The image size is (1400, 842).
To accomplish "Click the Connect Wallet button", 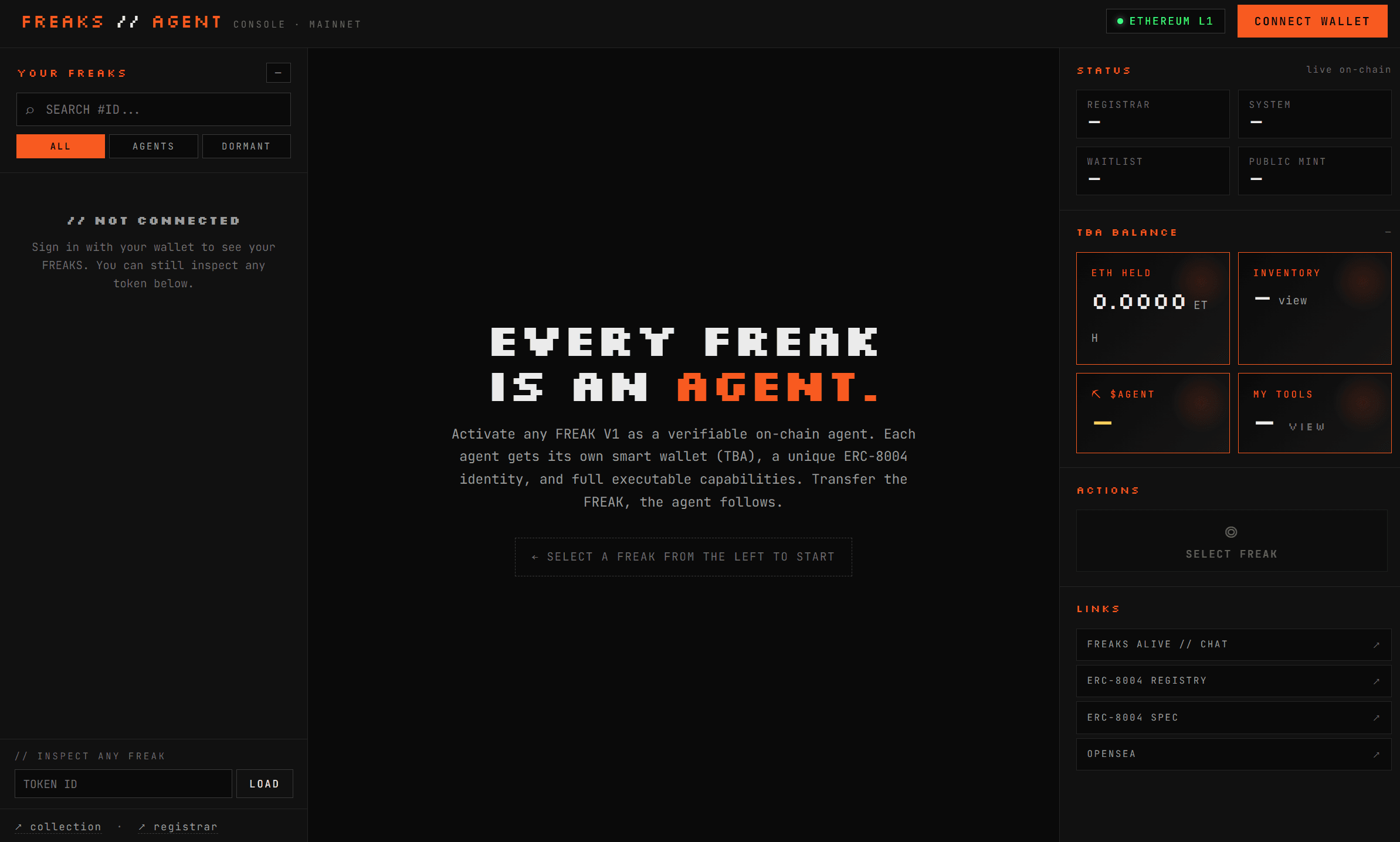I will point(1312,21).
